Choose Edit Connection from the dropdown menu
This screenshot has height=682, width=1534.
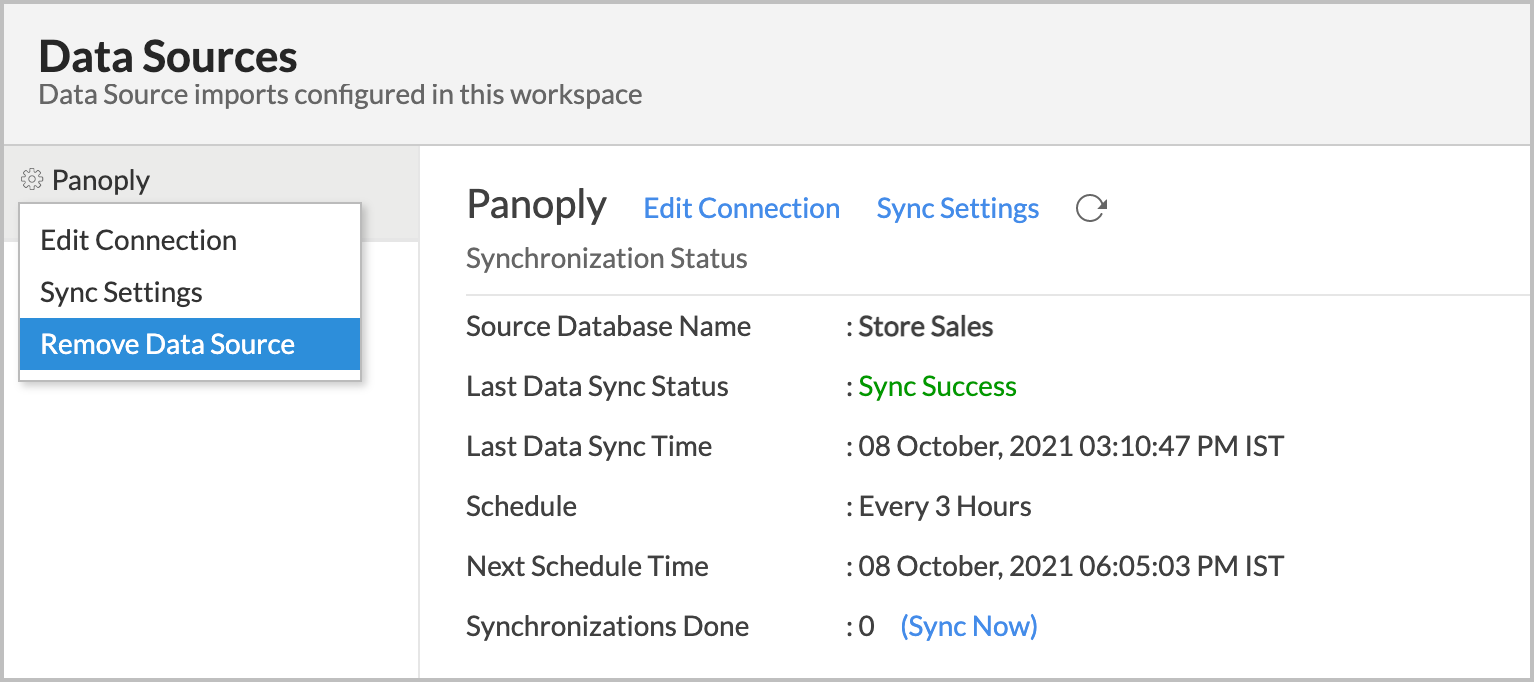pos(190,240)
